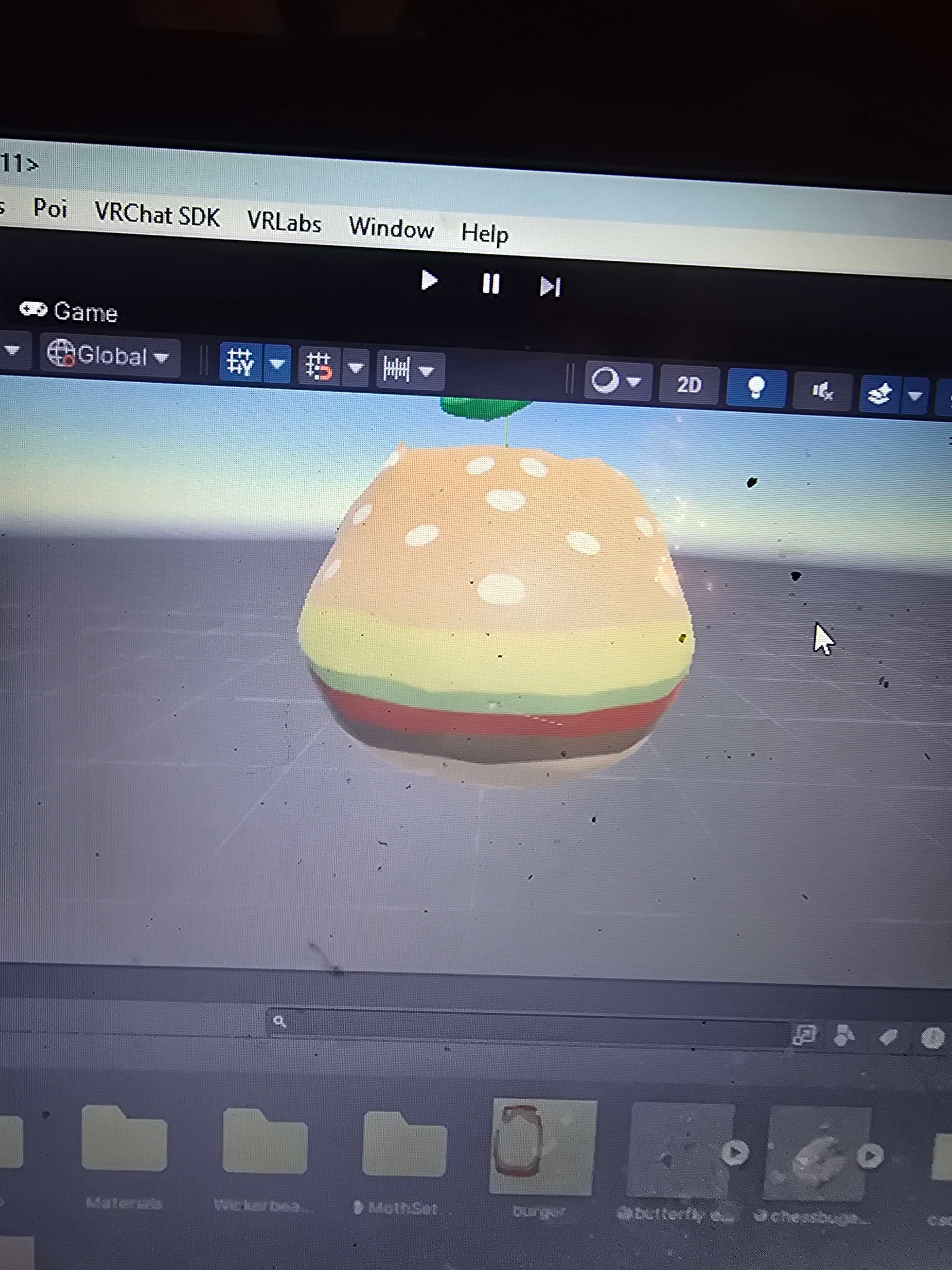Toggle 2D view mode
This screenshot has height=1270, width=952.
tap(689, 384)
